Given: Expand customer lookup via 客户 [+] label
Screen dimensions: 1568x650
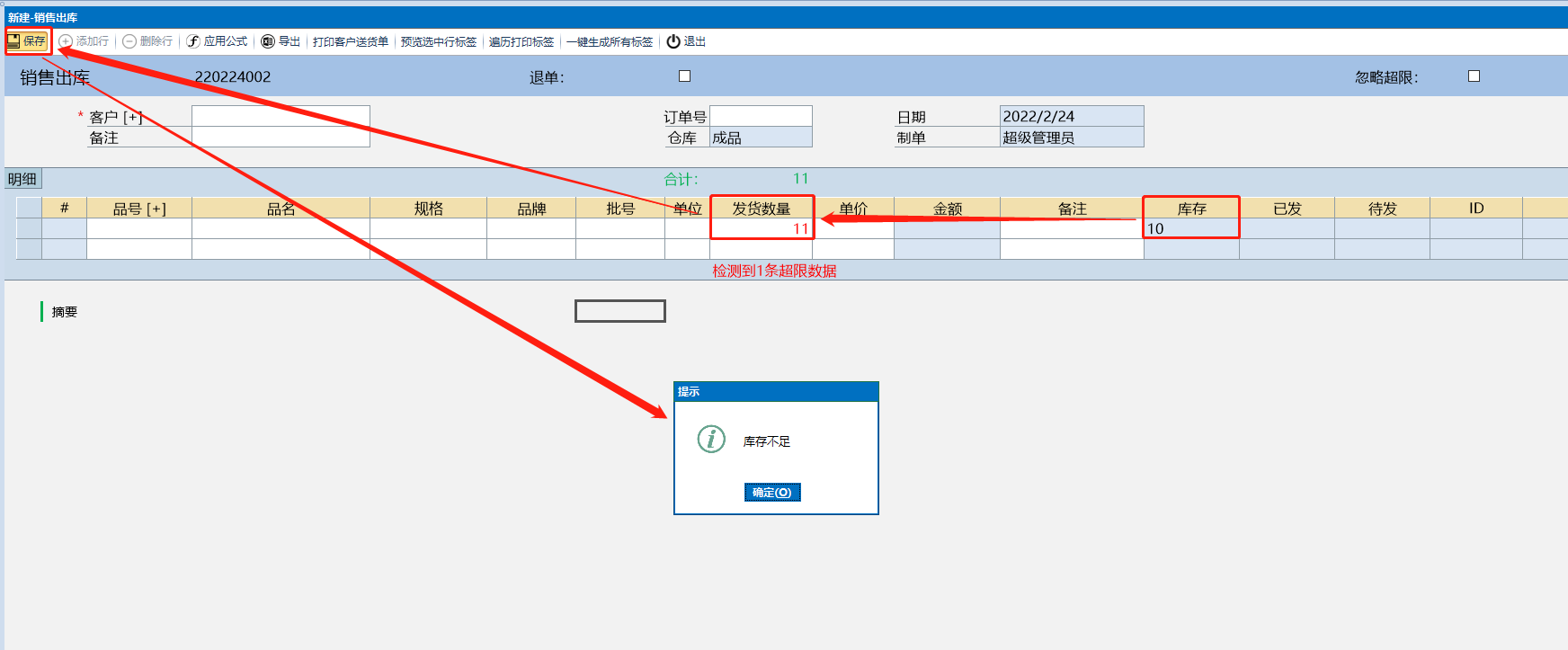Looking at the screenshot, I should coord(116,117).
